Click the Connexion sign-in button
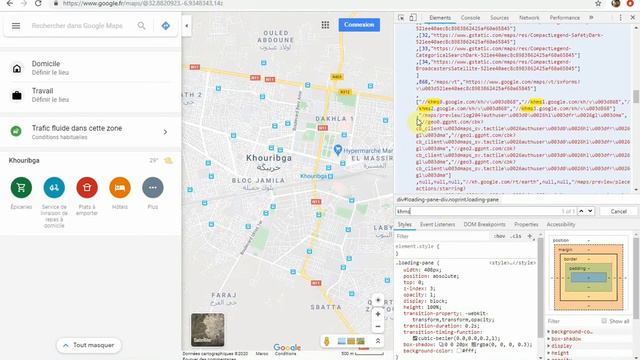 click(x=359, y=24)
